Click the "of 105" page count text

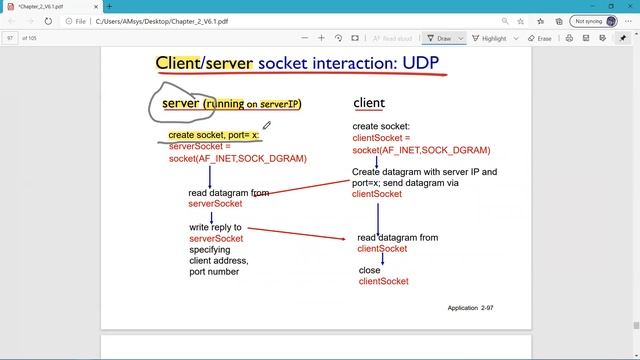29,38
